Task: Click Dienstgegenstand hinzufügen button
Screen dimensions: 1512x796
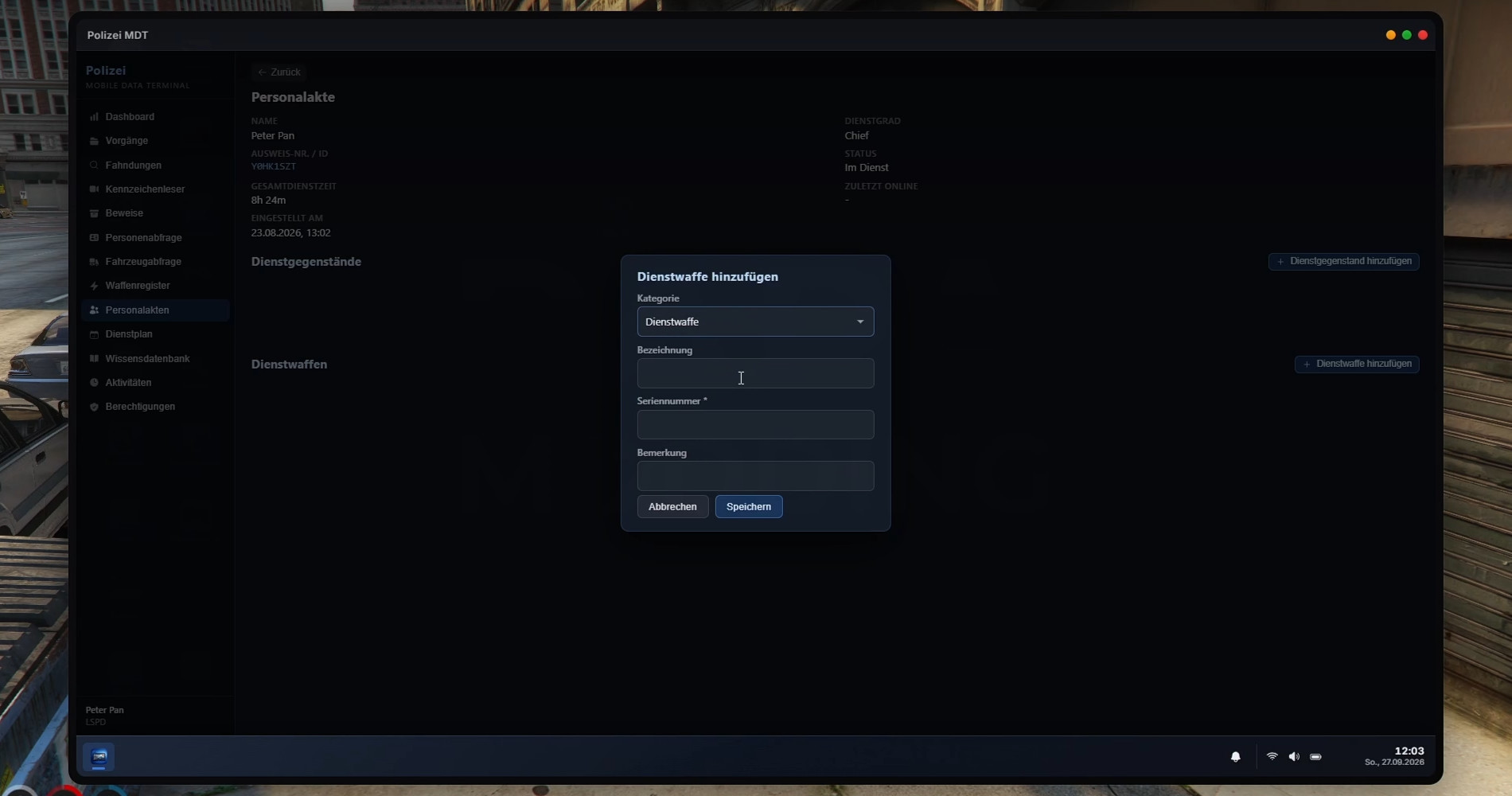Action: point(1343,261)
